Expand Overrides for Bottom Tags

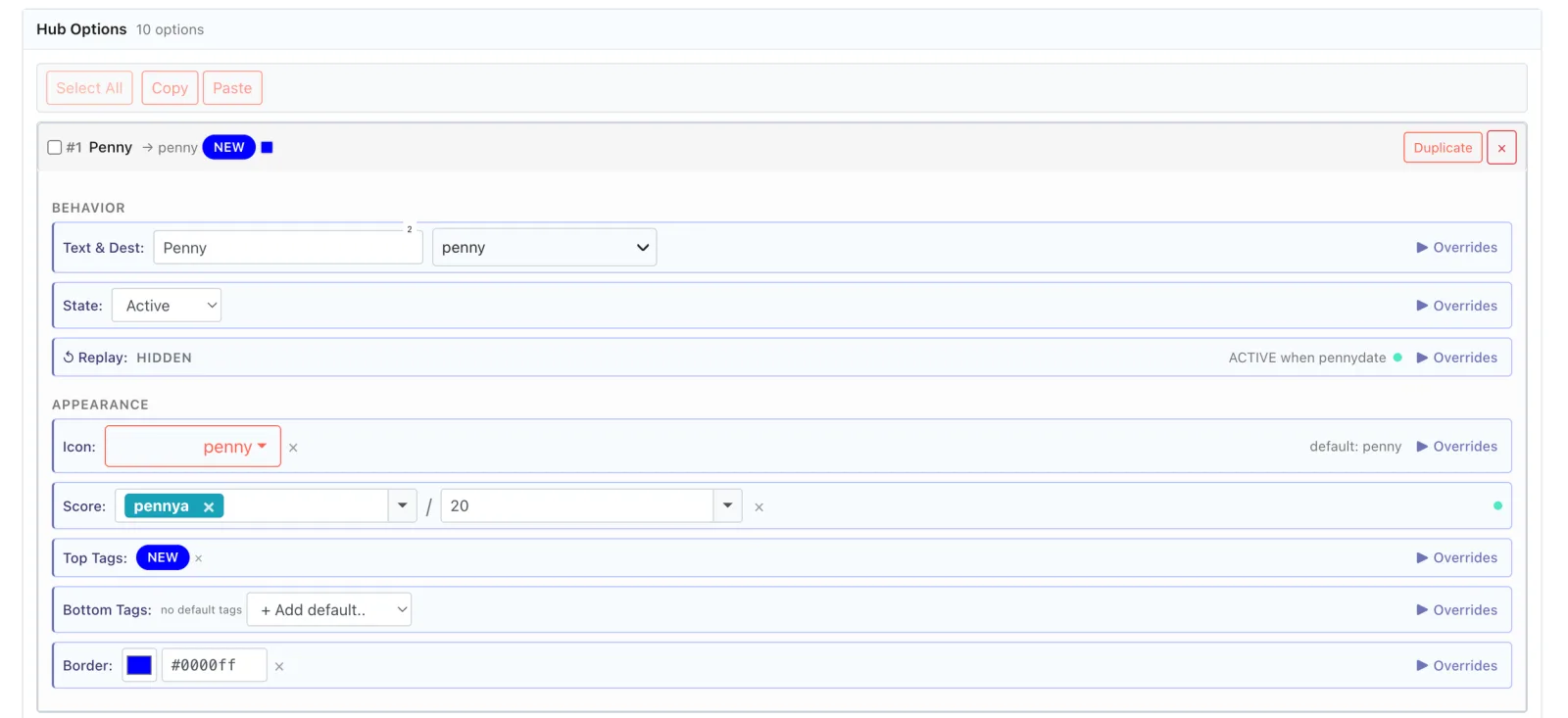(x=1456, y=610)
